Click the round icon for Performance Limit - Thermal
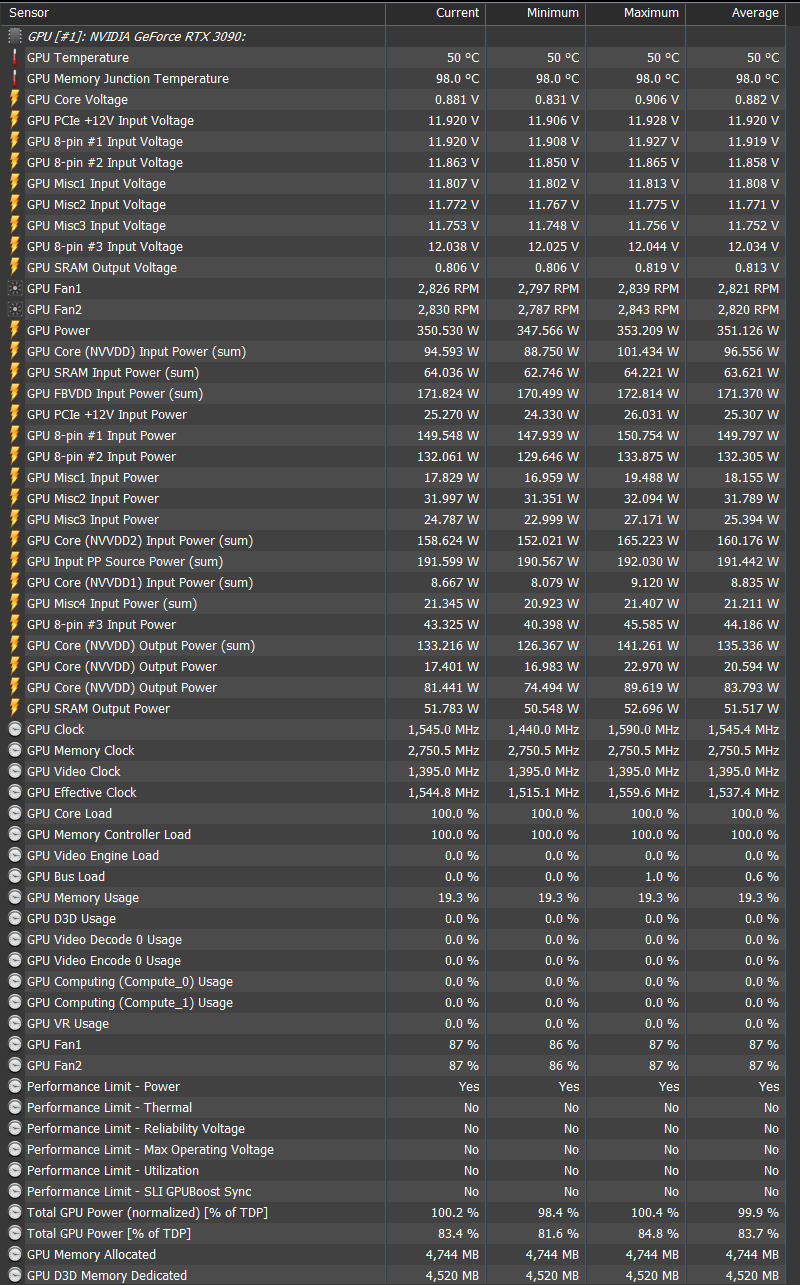 [15, 1107]
